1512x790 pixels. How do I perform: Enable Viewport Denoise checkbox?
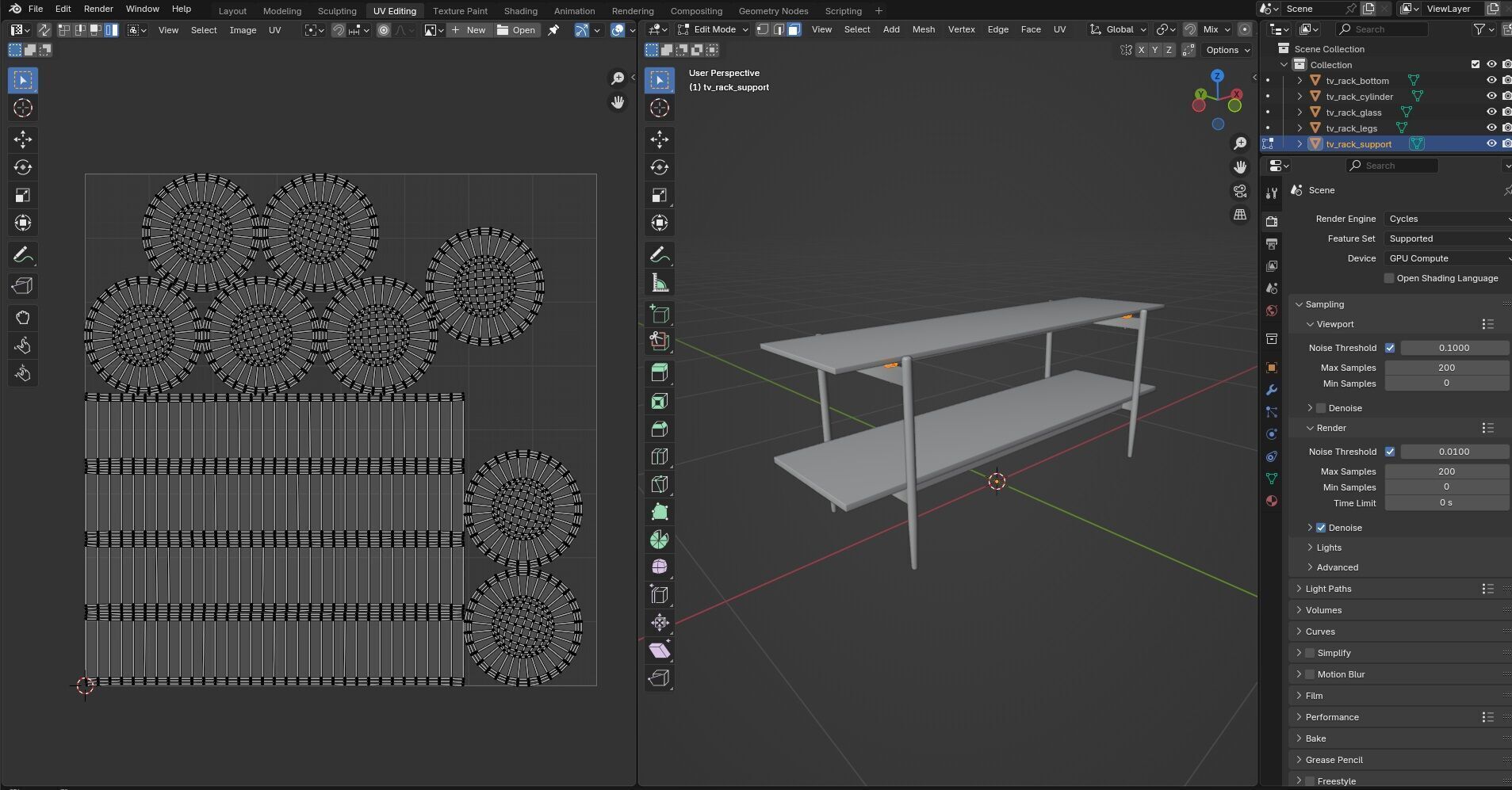pos(1321,408)
